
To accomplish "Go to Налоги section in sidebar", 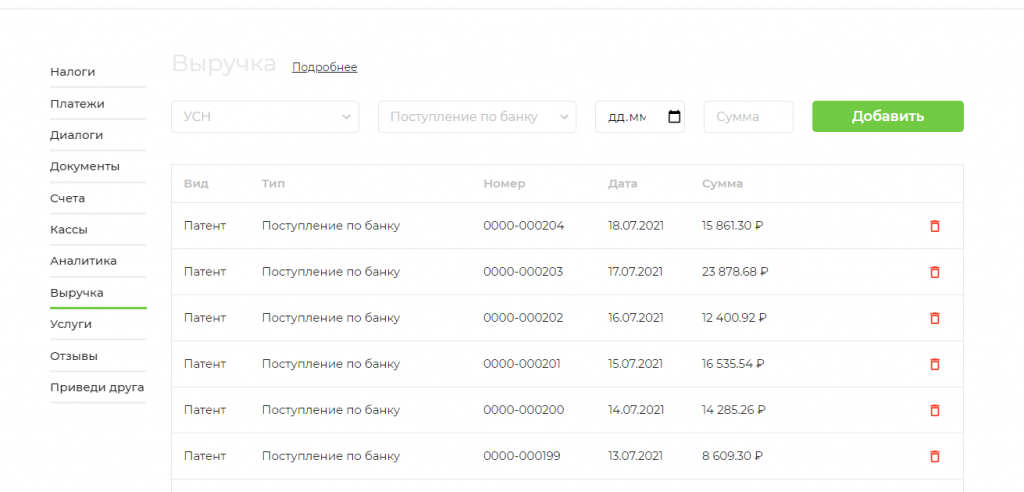I will click(72, 72).
